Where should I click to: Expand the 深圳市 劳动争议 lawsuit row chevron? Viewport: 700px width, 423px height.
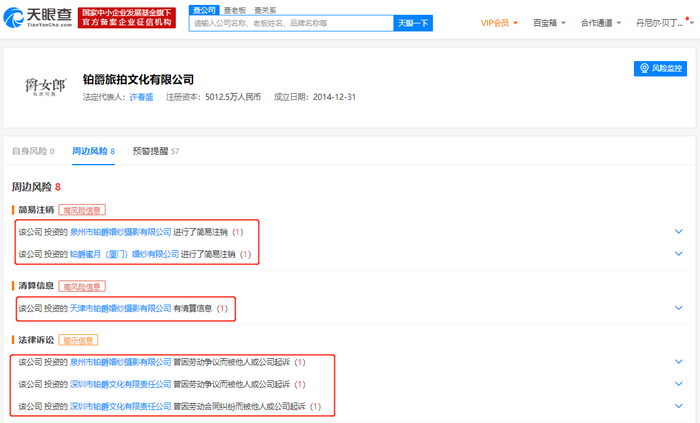[679, 384]
